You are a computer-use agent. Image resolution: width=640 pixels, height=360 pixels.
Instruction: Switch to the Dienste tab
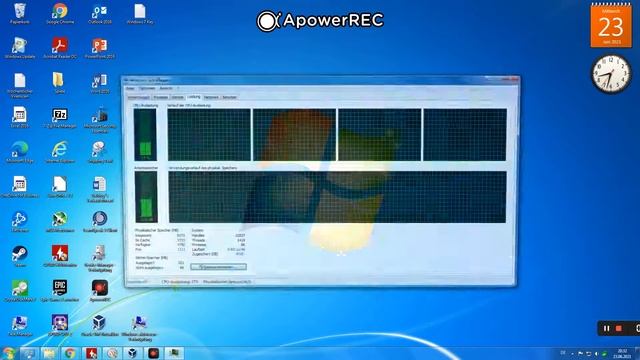[178, 97]
